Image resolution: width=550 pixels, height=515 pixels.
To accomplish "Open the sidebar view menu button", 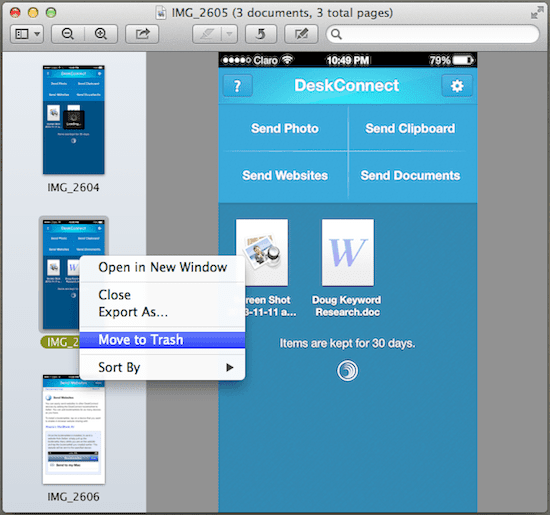I will pyautogui.click(x=27, y=34).
